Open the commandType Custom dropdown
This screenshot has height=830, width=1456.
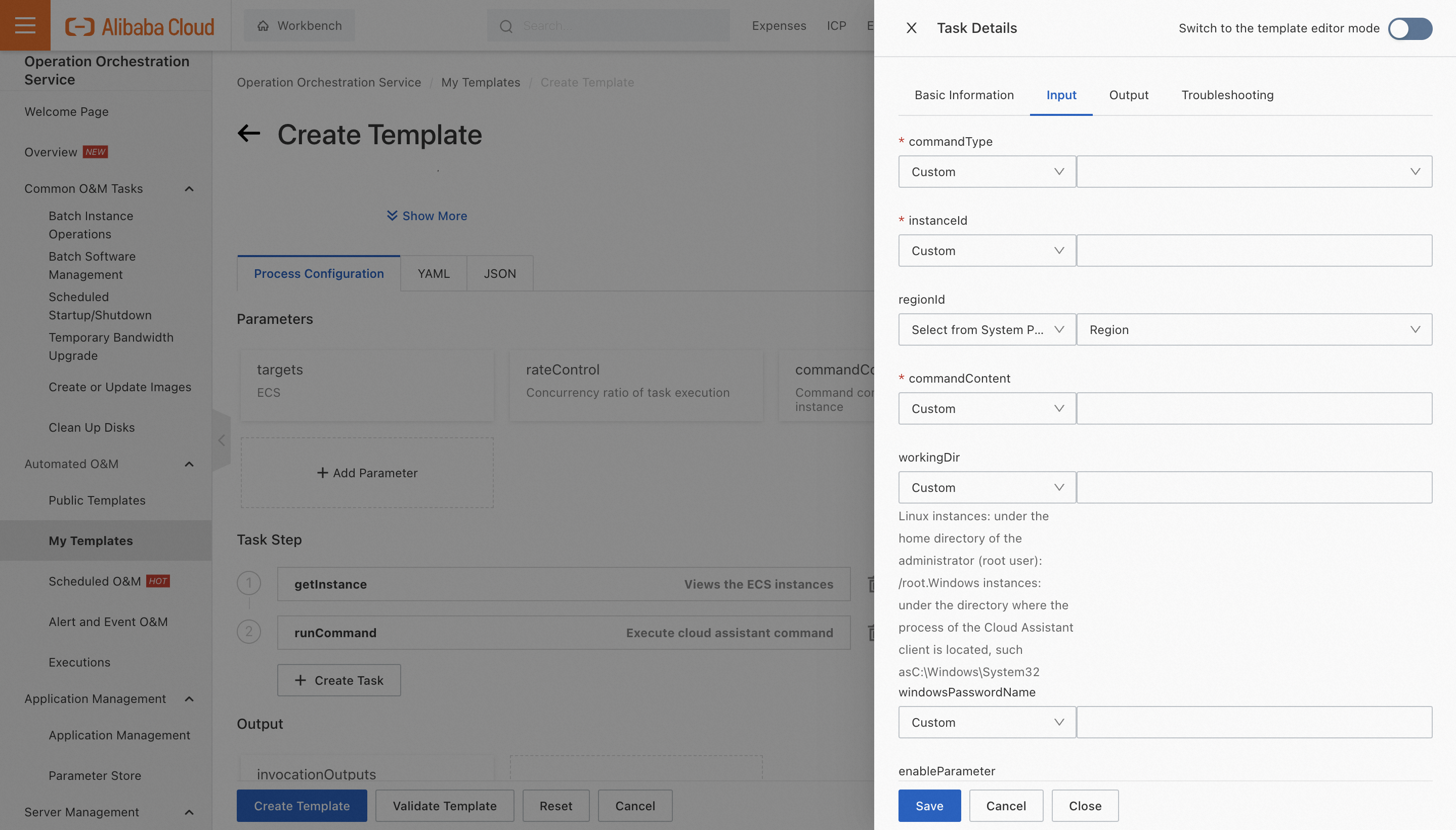pos(987,172)
